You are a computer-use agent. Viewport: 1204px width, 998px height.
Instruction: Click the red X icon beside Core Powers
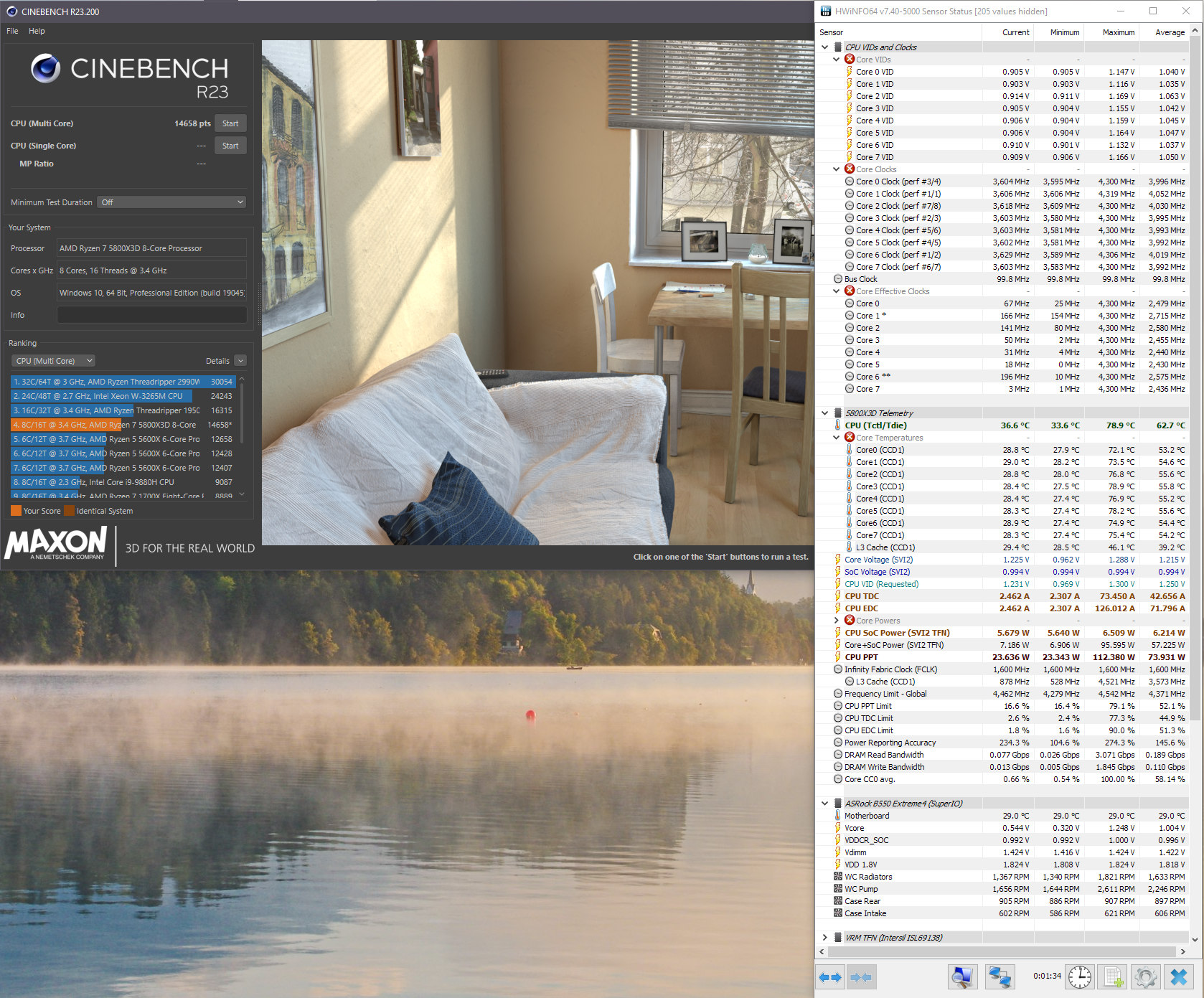(850, 620)
